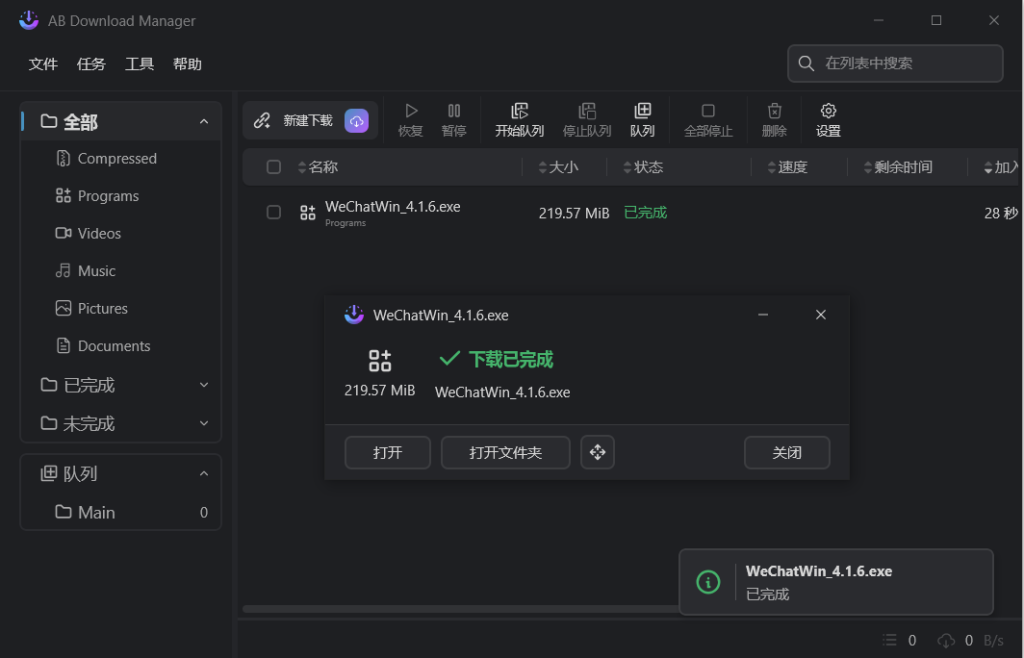Click the Delete (删除) trash icon
The width and height of the screenshot is (1024, 658).
774,112
